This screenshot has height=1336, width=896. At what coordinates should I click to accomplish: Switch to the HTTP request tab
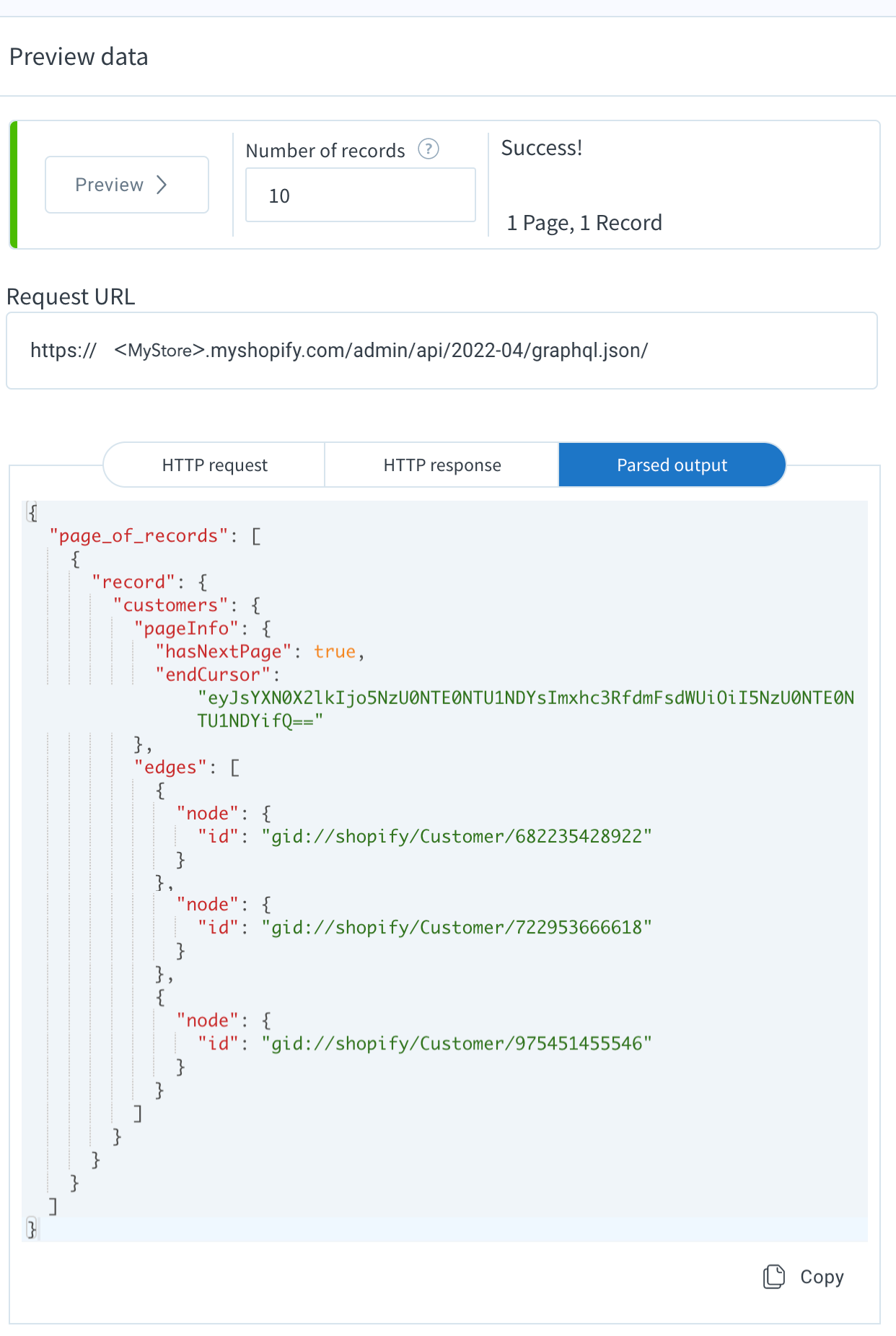pyautogui.click(x=214, y=465)
